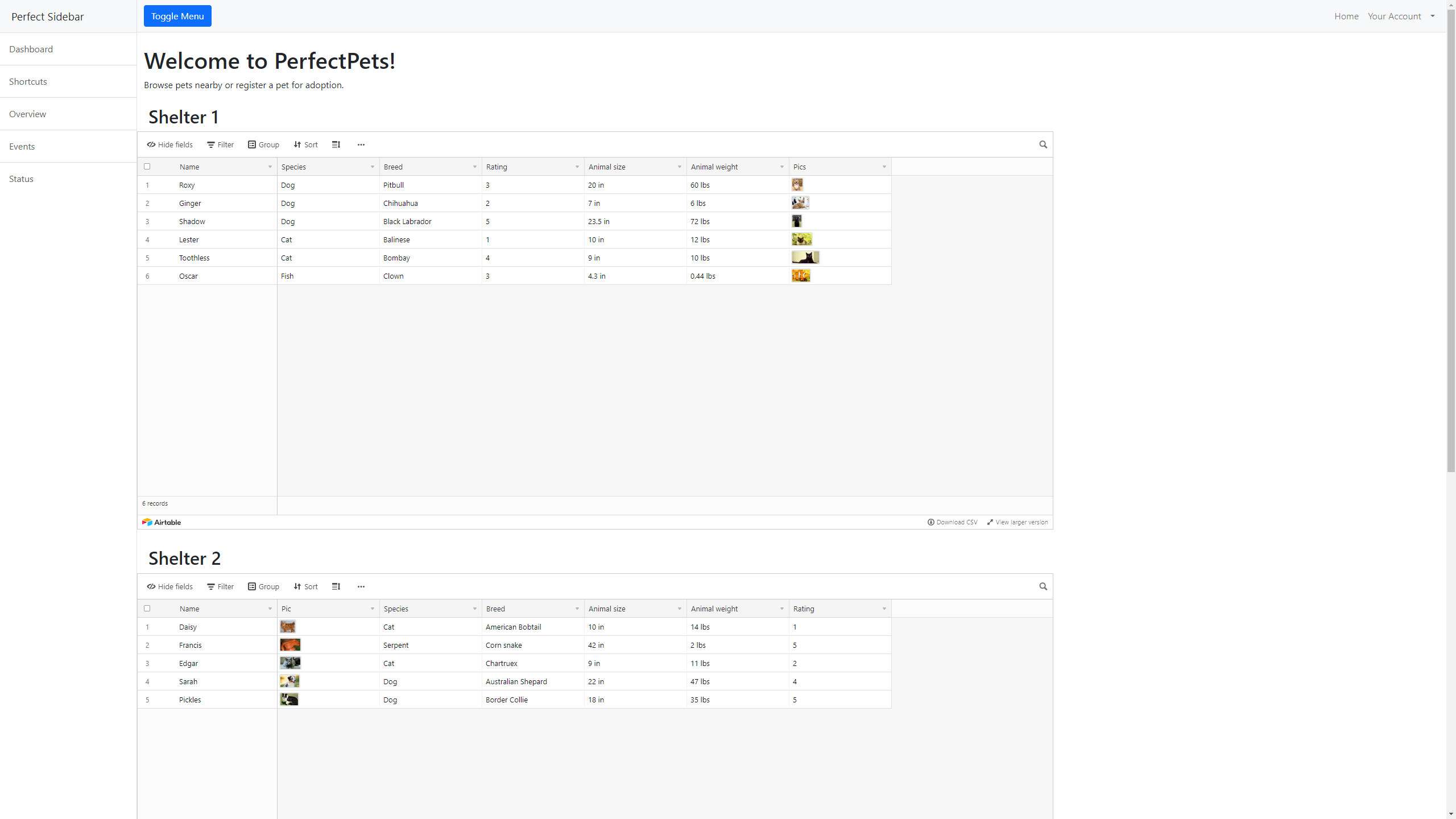Open Dashboard in the sidebar
Image resolution: width=1456 pixels, height=819 pixels.
point(31,49)
